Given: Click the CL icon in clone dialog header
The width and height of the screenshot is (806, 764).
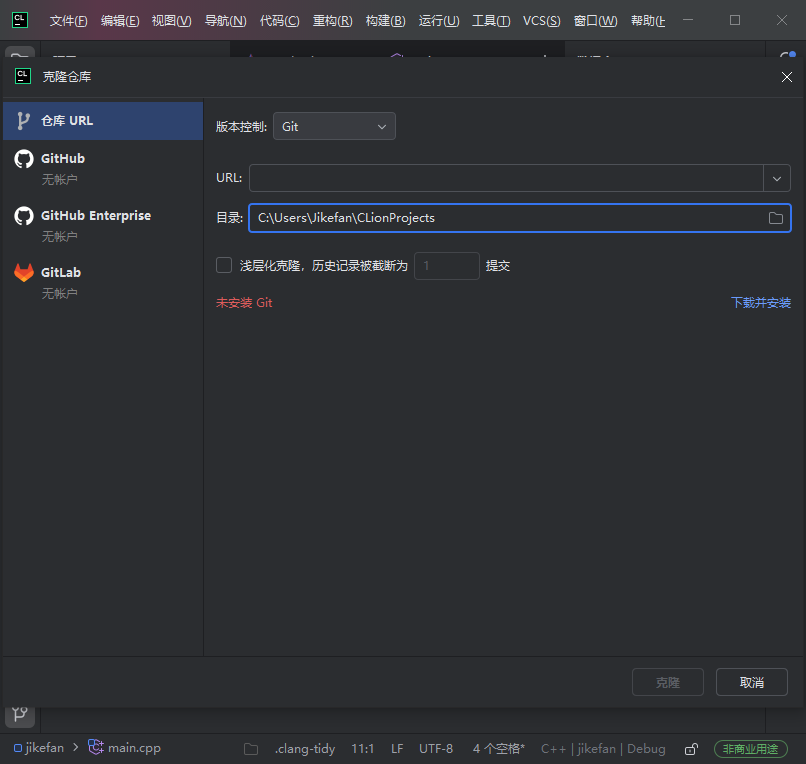Looking at the screenshot, I should pos(23,76).
